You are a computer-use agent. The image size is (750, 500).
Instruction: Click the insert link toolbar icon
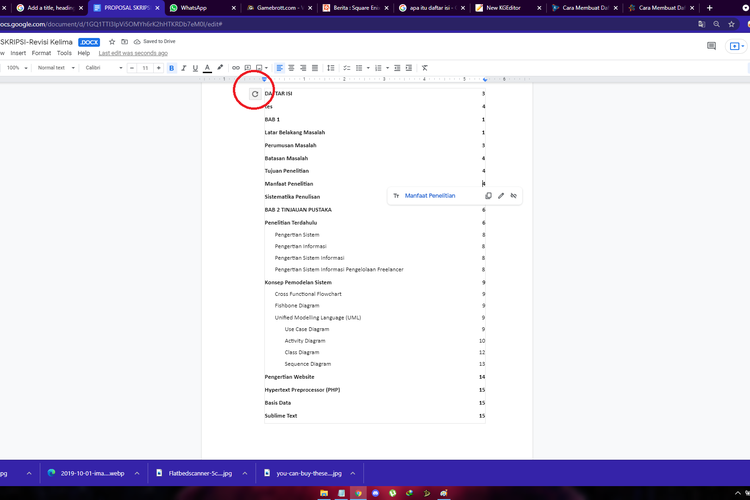pos(236,68)
